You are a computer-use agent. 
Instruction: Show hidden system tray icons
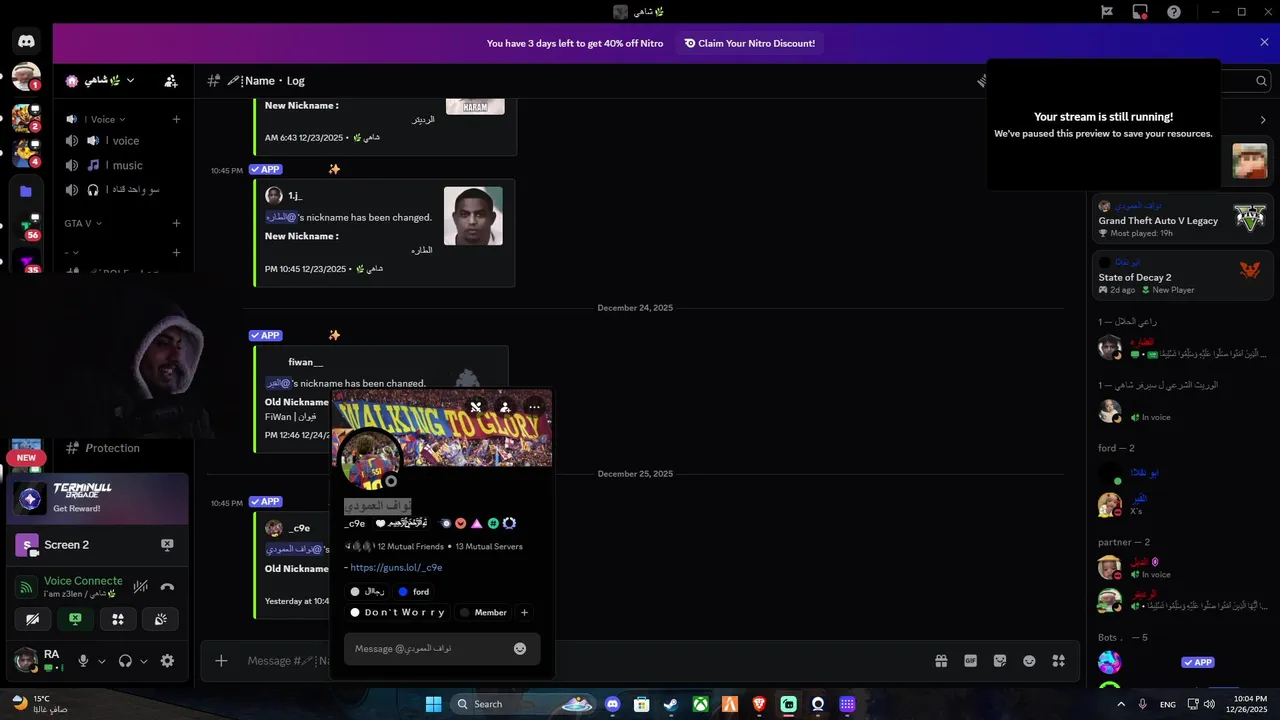click(x=1120, y=704)
